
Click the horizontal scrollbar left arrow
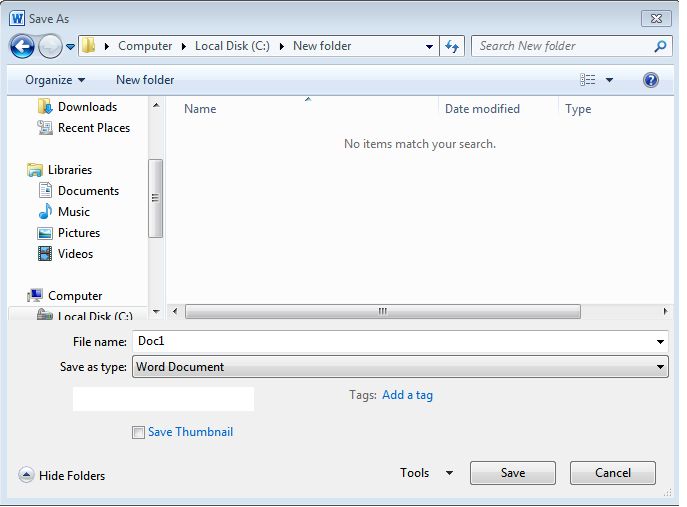pos(175,312)
